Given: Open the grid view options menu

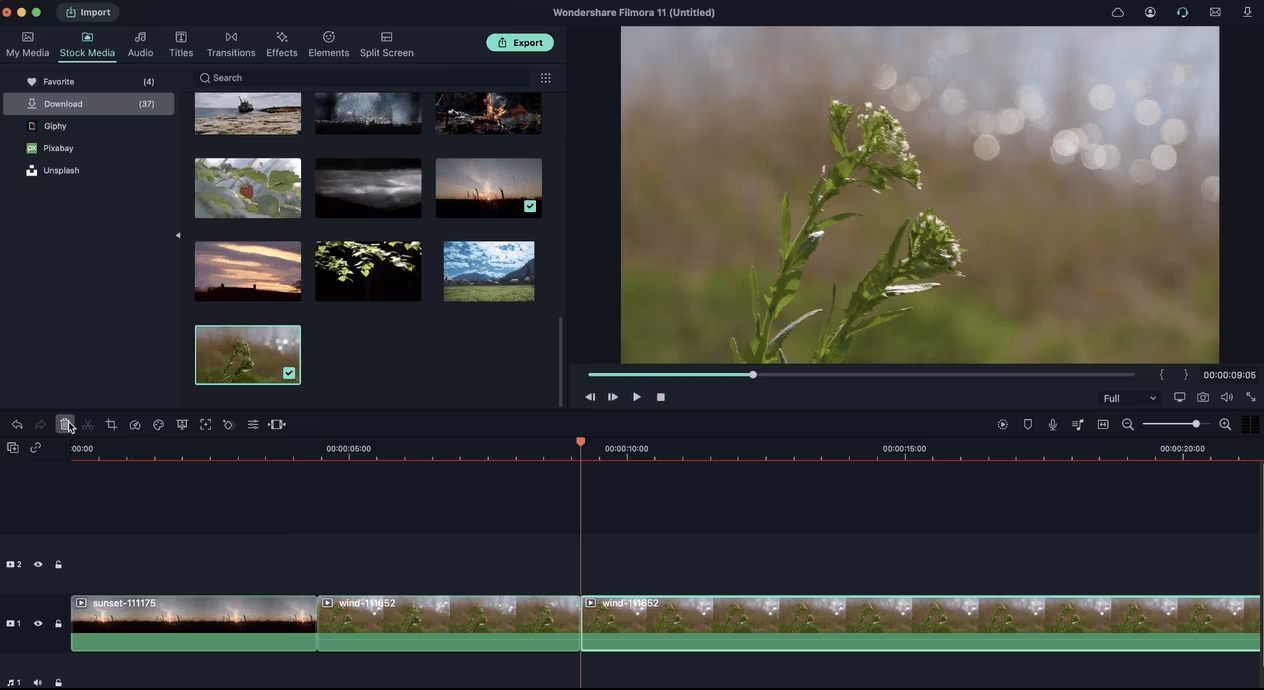Looking at the screenshot, I should pos(545,78).
